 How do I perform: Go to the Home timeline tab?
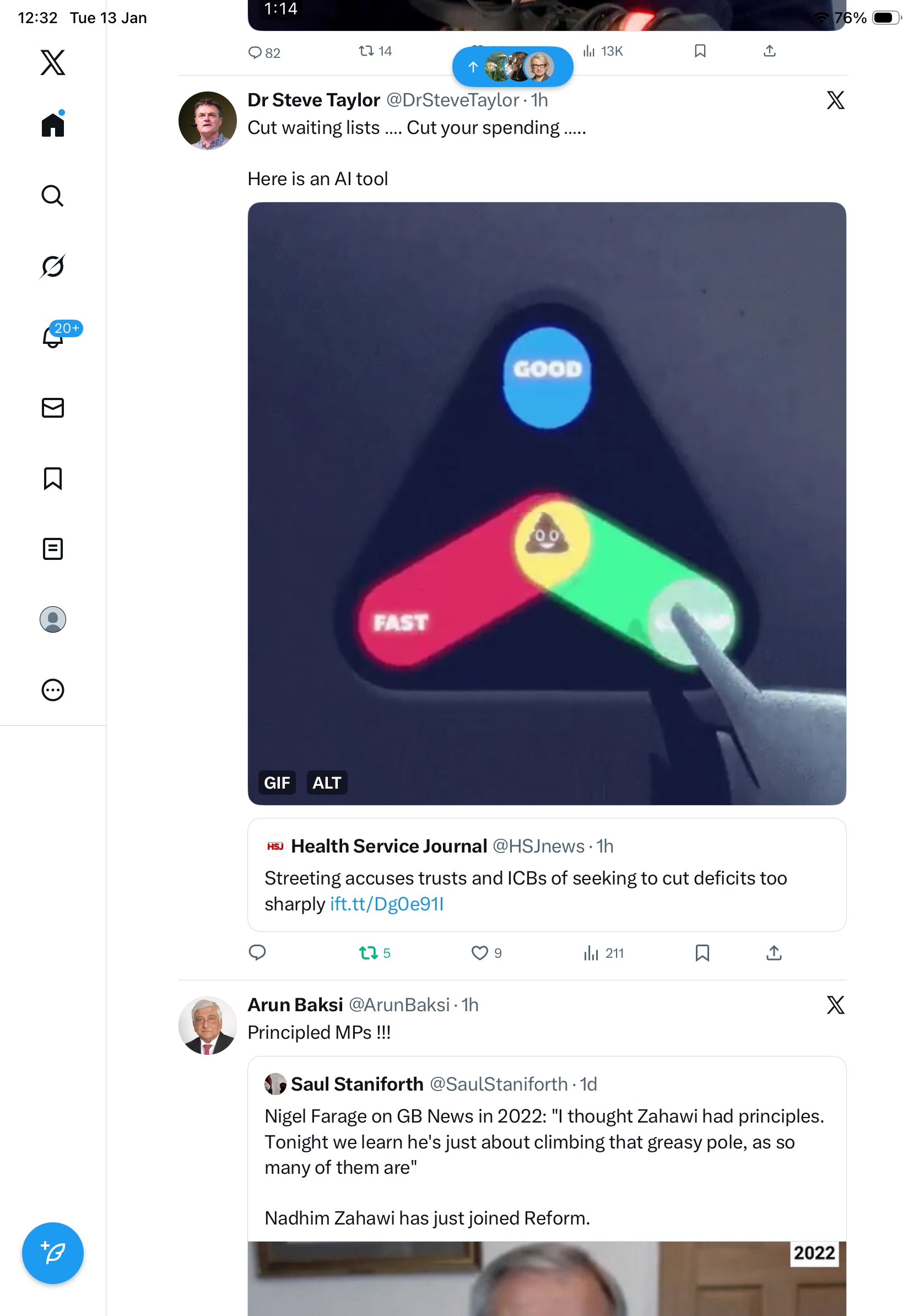[53, 125]
